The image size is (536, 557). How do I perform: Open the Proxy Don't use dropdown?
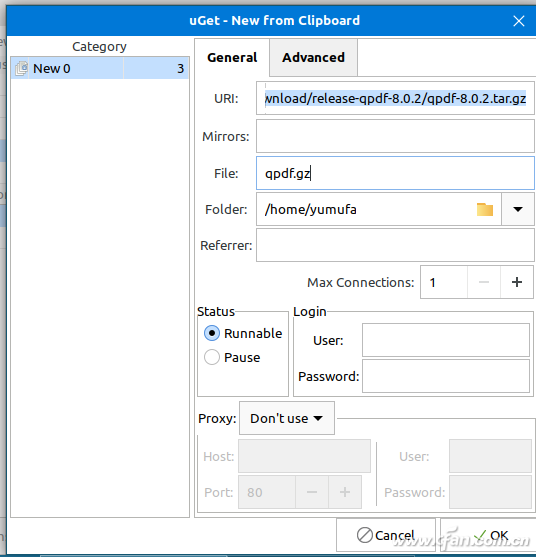tap(287, 418)
